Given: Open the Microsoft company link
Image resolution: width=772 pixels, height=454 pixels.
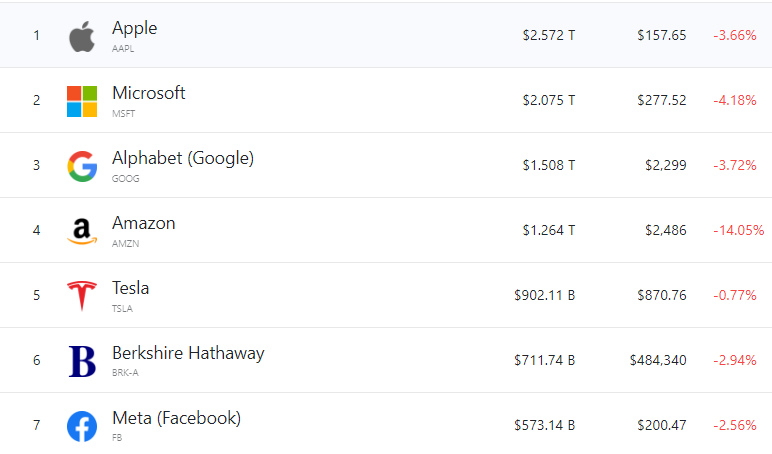Looking at the screenshot, I should tap(148, 93).
